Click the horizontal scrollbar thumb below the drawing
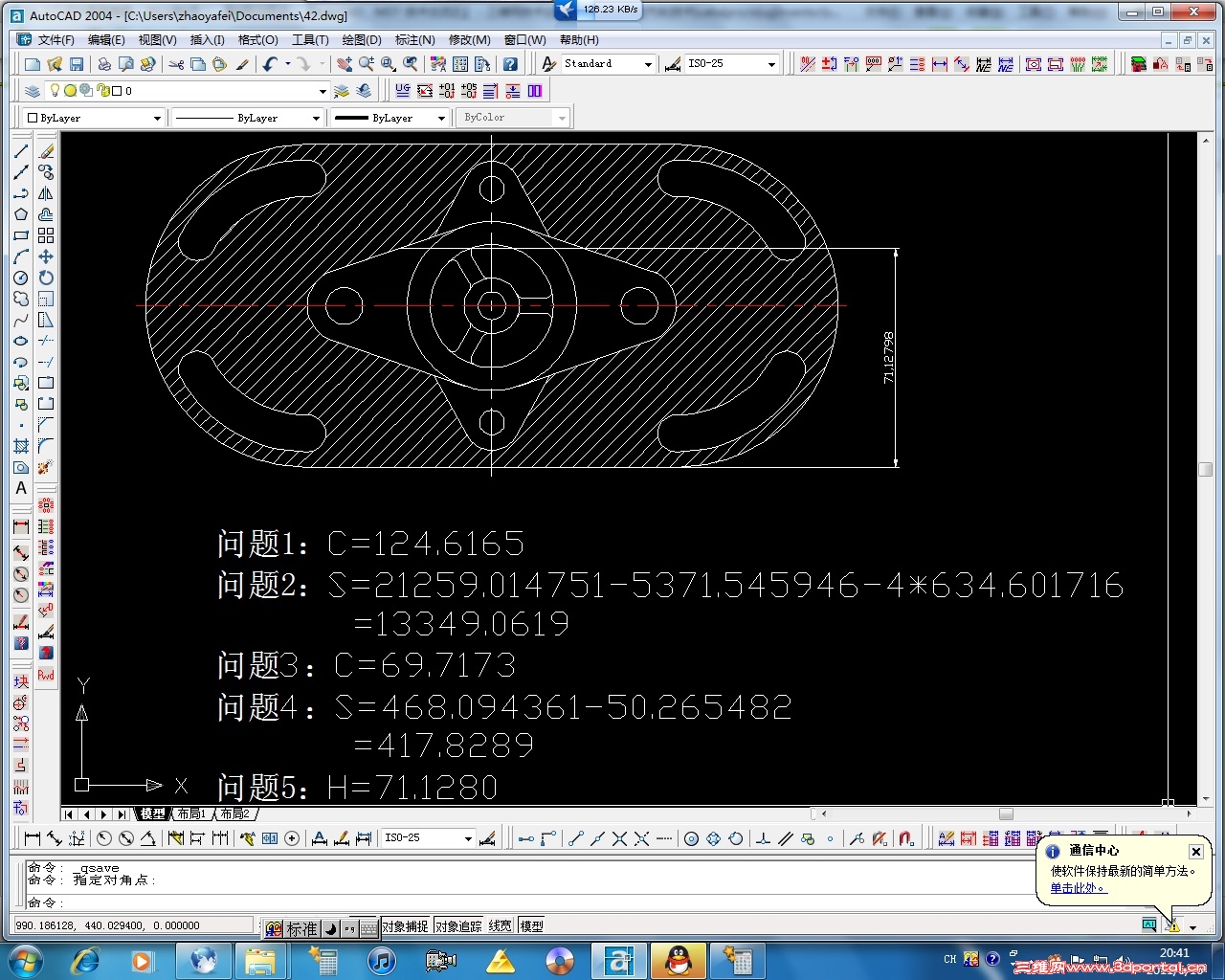1225x980 pixels. [x=1006, y=814]
